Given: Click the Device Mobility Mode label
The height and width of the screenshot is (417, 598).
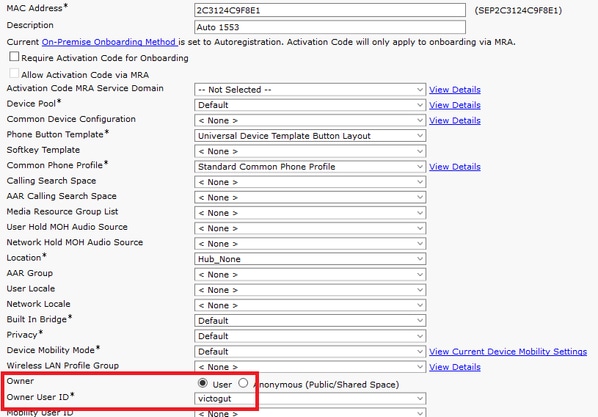Looking at the screenshot, I should (x=53, y=350).
